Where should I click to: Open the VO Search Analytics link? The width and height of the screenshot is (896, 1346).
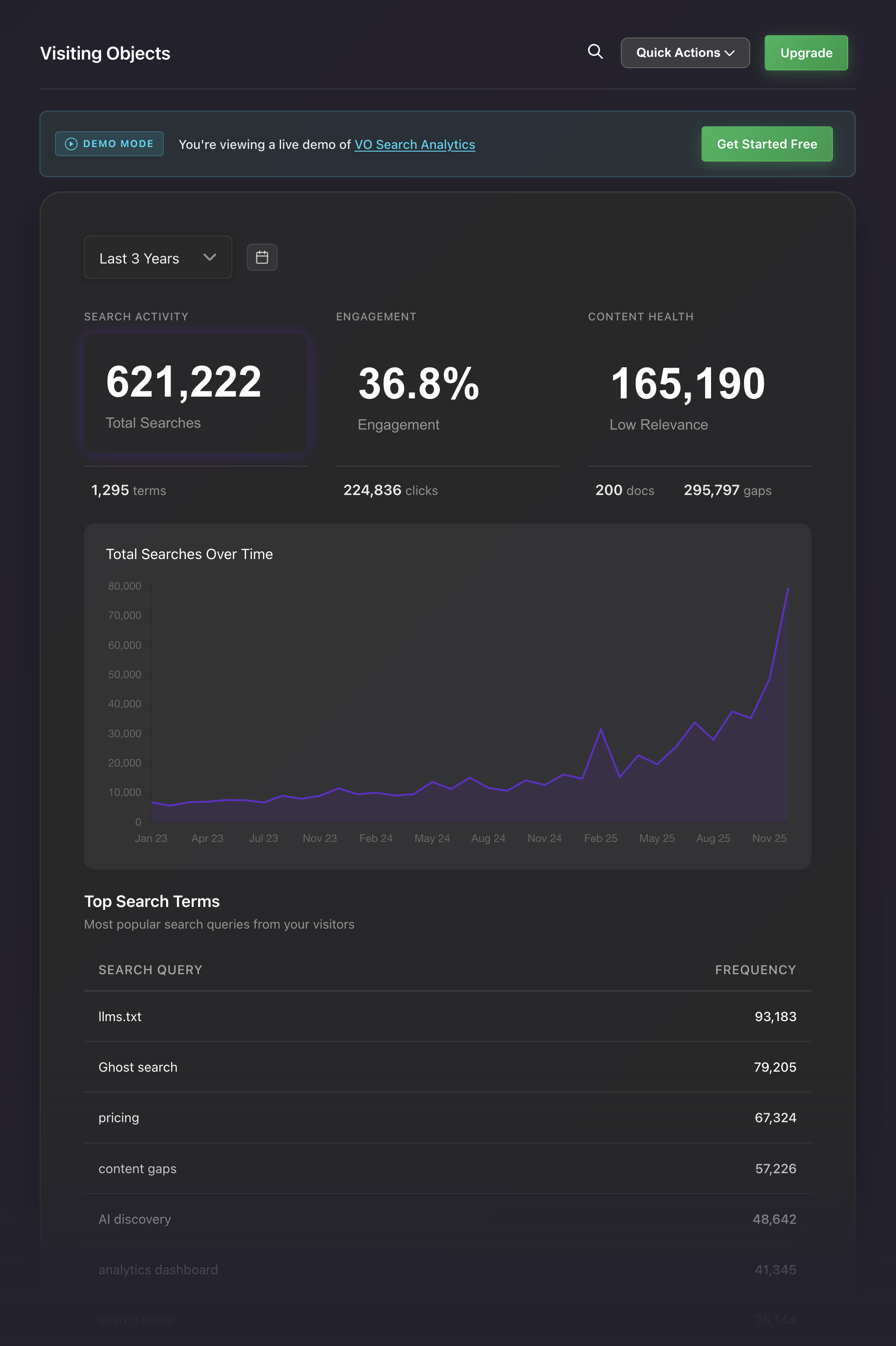414,144
